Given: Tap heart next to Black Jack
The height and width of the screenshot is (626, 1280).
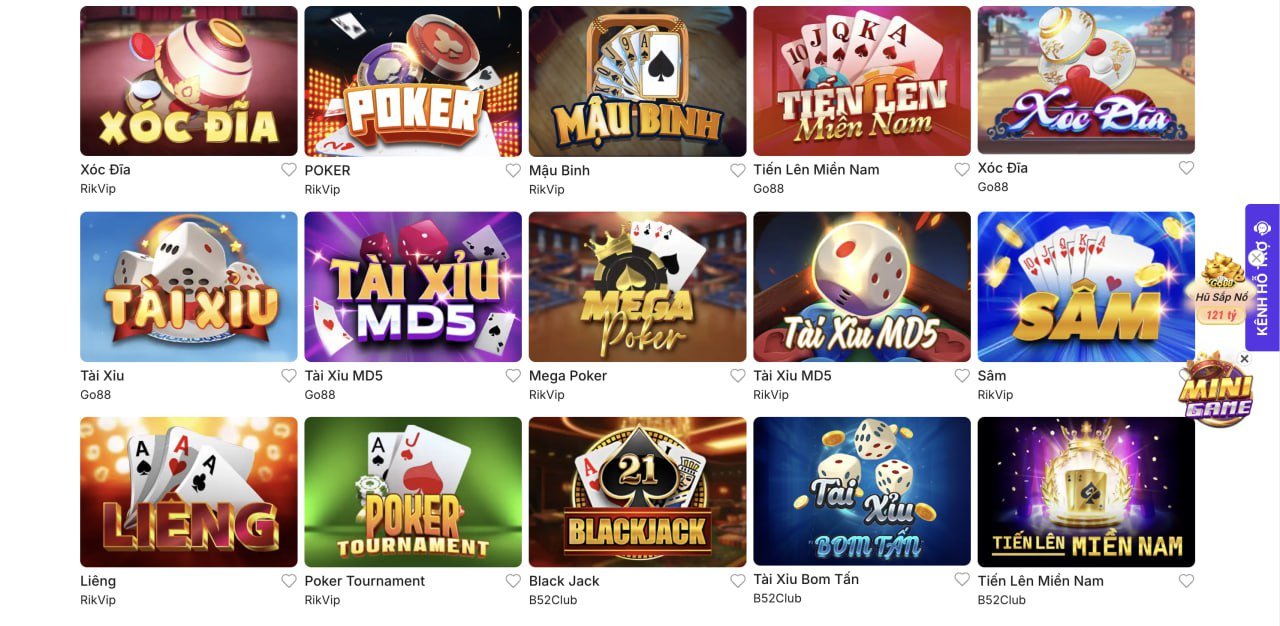Looking at the screenshot, I should coord(738,581).
